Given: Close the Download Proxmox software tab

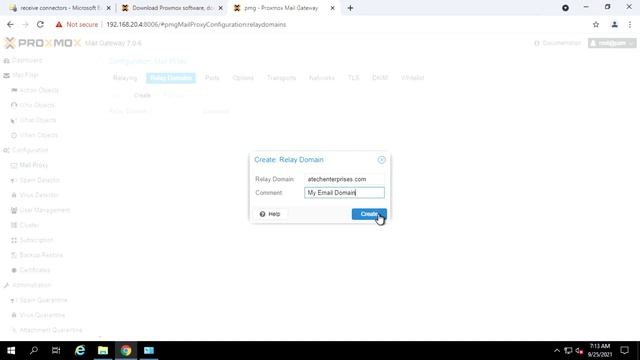Looking at the screenshot, I should [220, 8].
